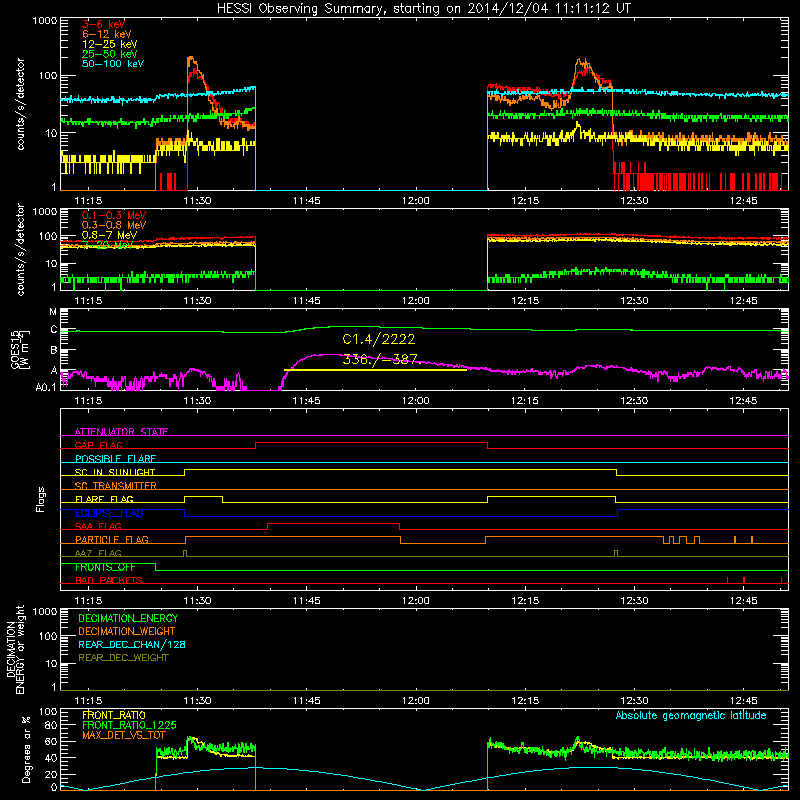Select the ATTENUATOR_STATE flag label
The width and height of the screenshot is (800, 800).
point(121,432)
